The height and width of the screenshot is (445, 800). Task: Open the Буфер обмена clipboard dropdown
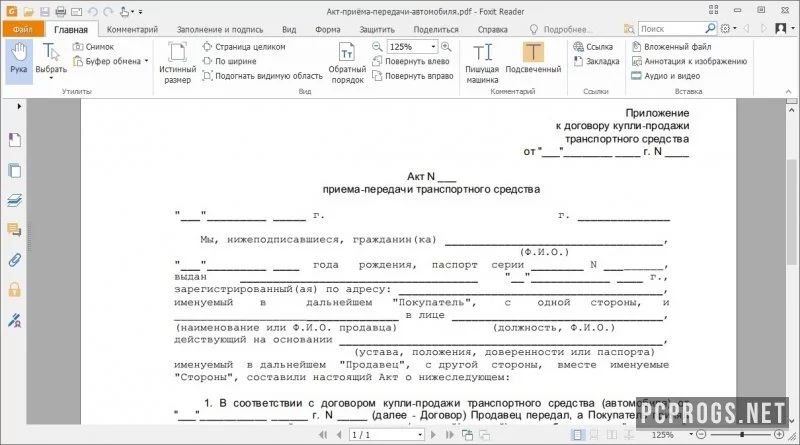pyautogui.click(x=111, y=61)
